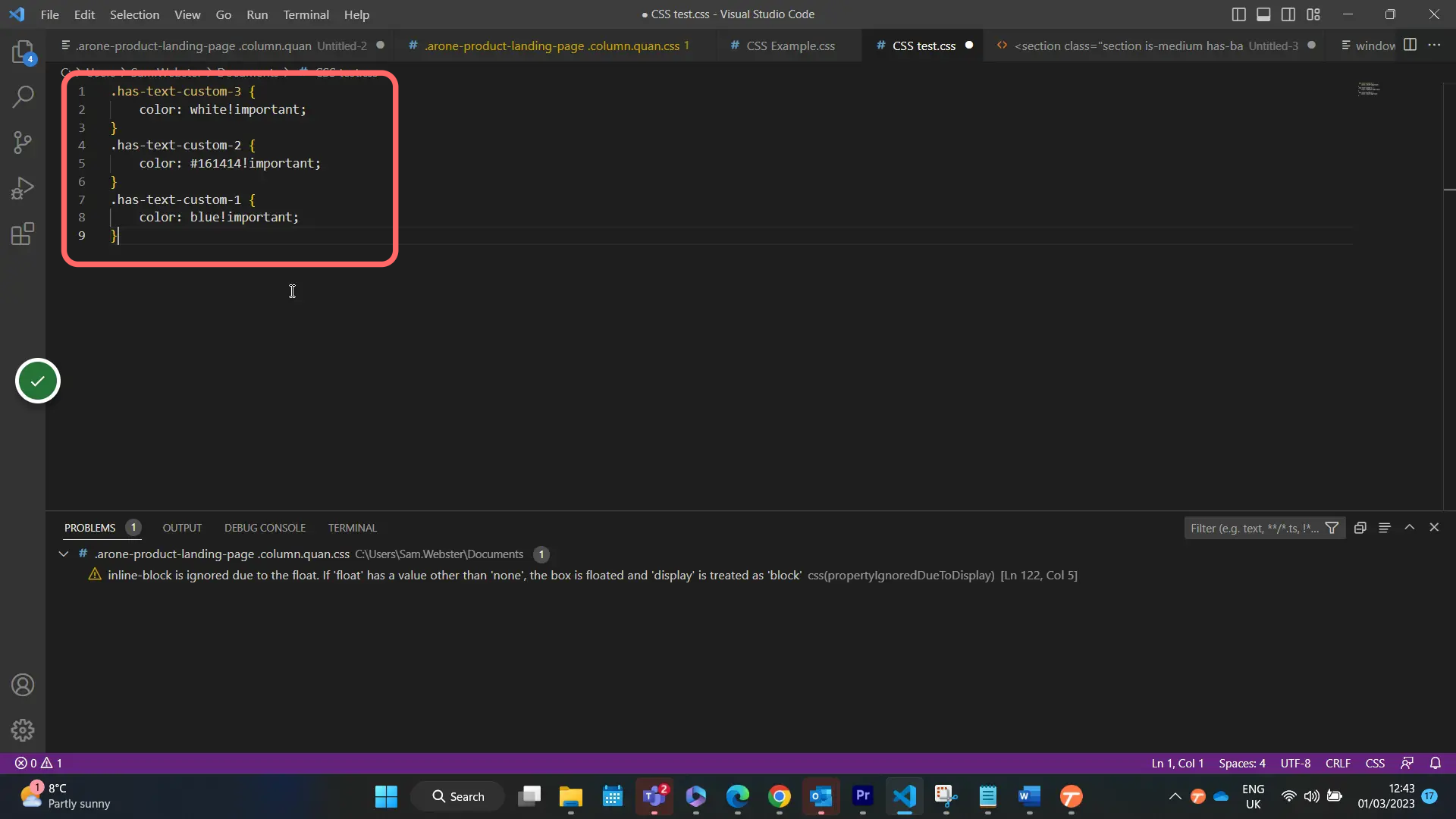The image size is (1456, 819).
Task: Maximize the panel with the up chevron
Action: [1410, 528]
